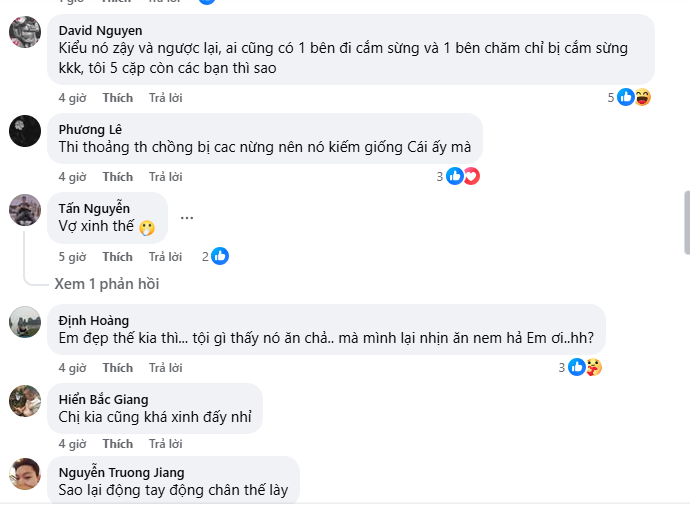Open three-dot options beside Tấn Nguyễn's comment
The width and height of the screenshot is (690, 508).
coord(187,217)
